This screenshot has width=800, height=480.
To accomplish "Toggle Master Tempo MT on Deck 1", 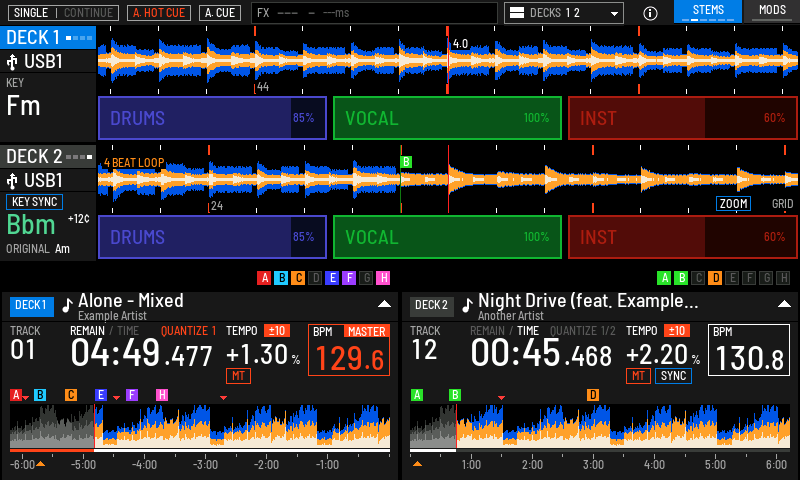I will 238,376.
